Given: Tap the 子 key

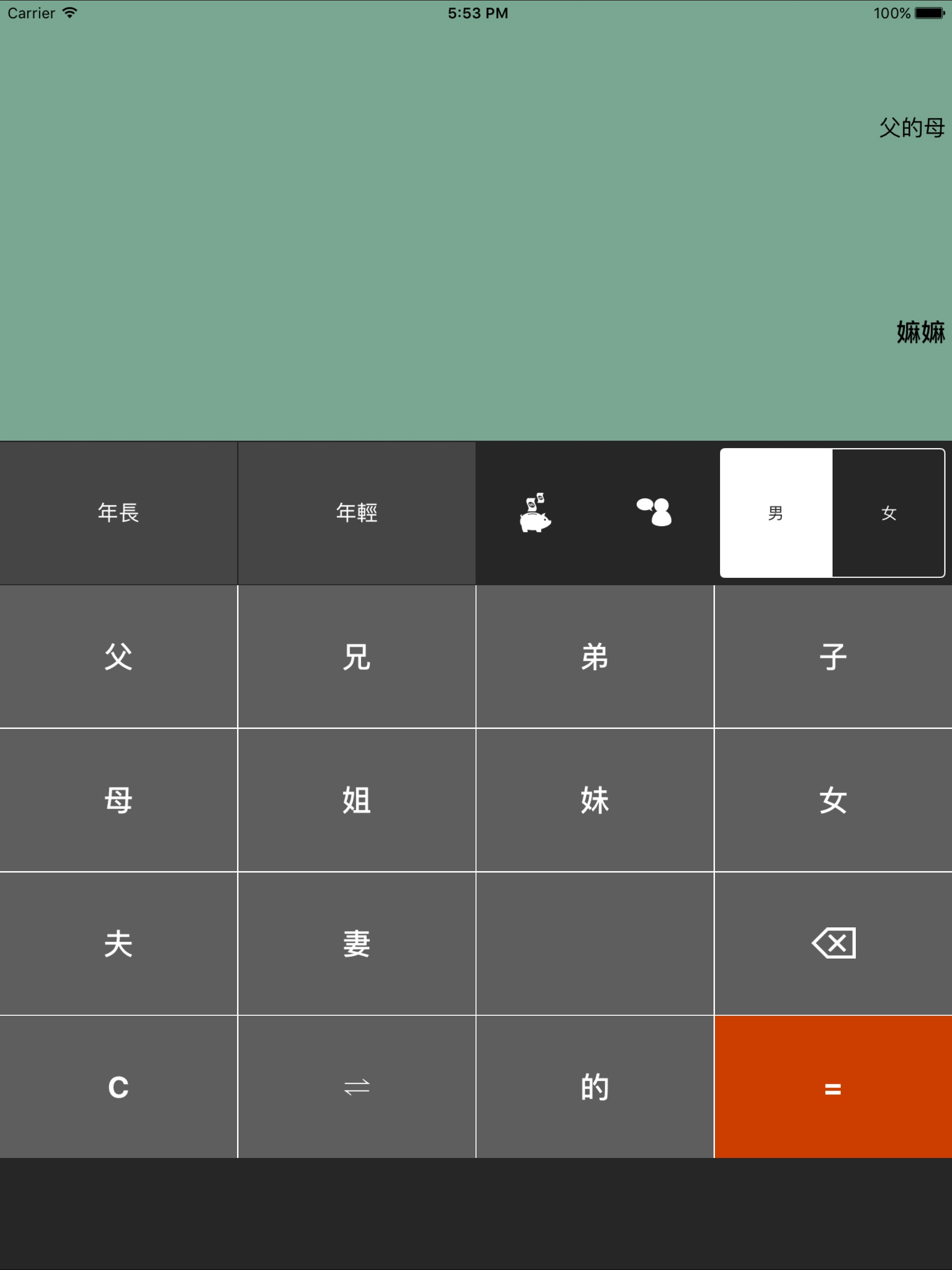Looking at the screenshot, I should click(x=833, y=656).
